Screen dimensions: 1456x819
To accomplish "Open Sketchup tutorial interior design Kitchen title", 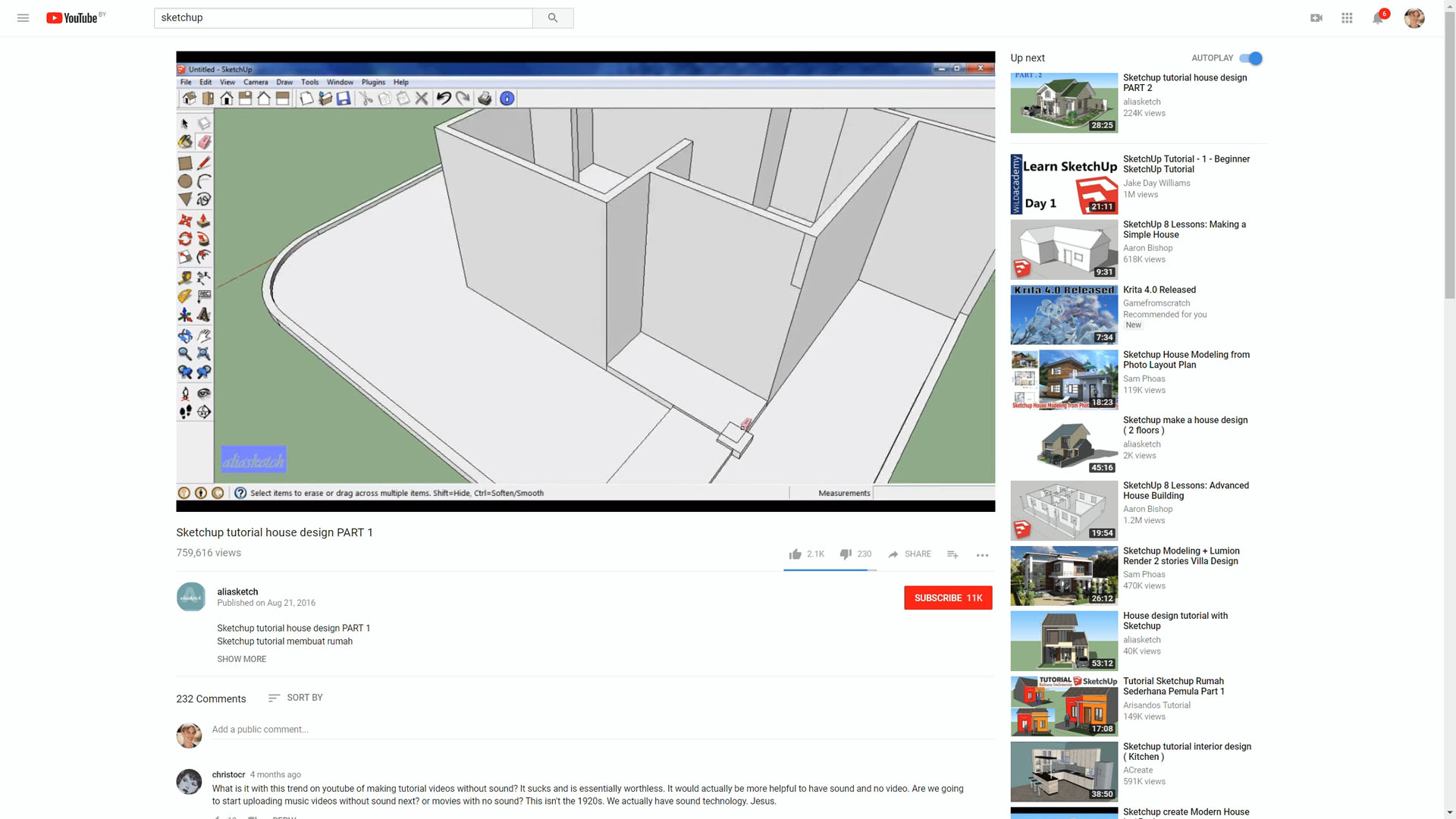I will pyautogui.click(x=1188, y=752).
